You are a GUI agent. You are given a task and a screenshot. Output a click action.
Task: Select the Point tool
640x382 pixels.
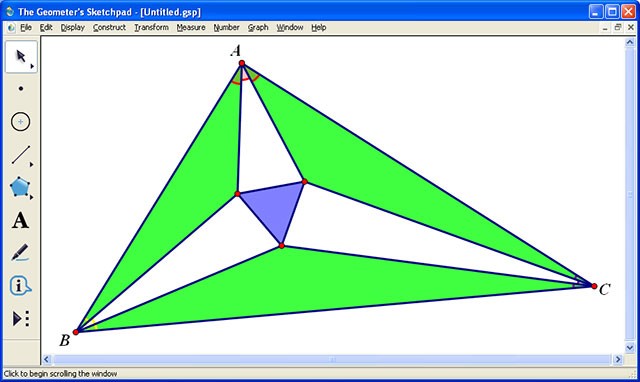point(21,89)
